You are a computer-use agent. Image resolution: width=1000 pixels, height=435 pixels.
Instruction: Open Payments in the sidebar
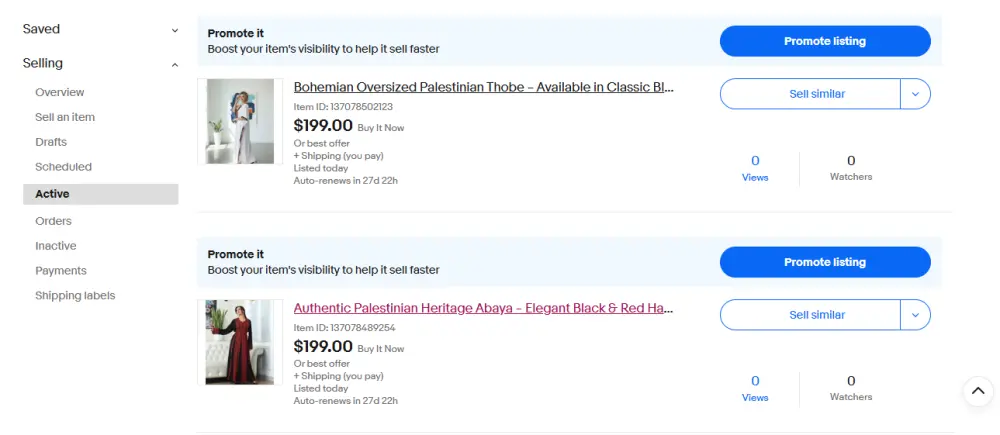coord(61,271)
